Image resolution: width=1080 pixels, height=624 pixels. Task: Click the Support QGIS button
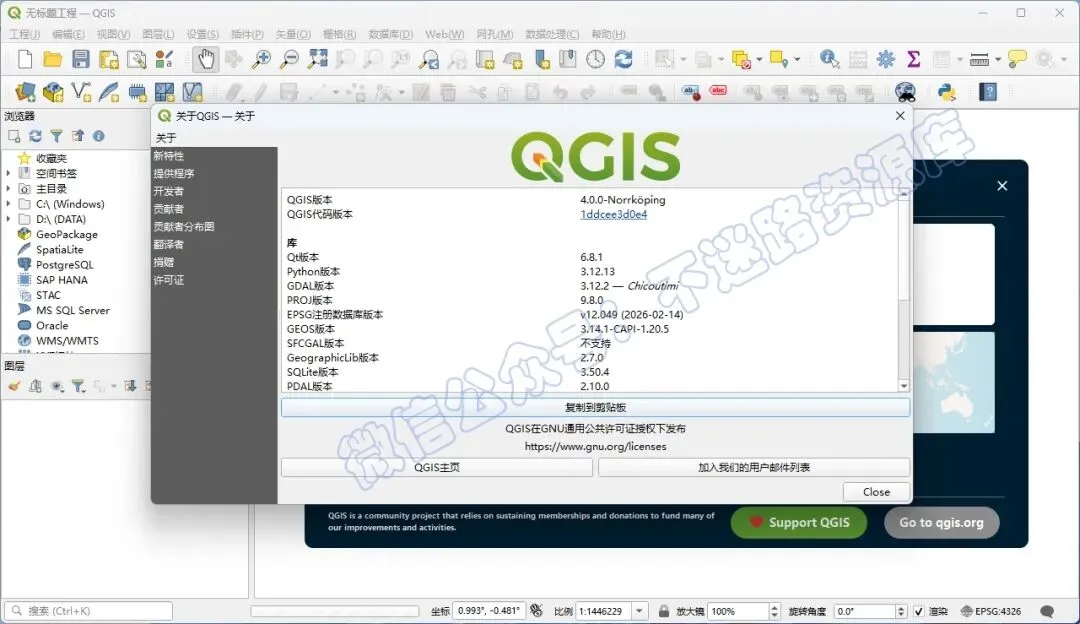coord(798,523)
